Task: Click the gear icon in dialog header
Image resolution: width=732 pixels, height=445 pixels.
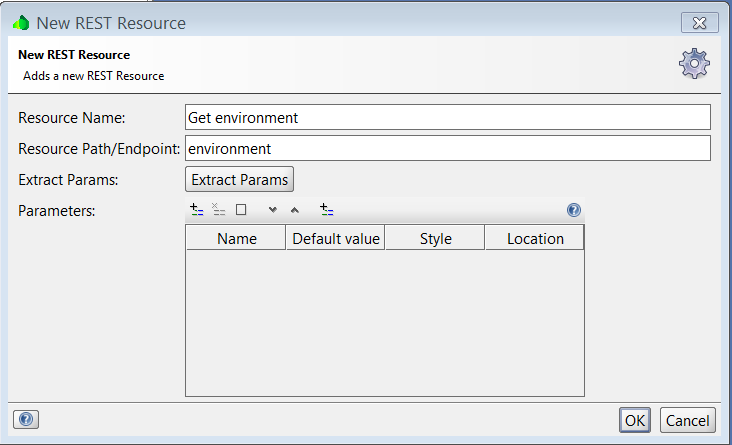Action: [x=694, y=63]
